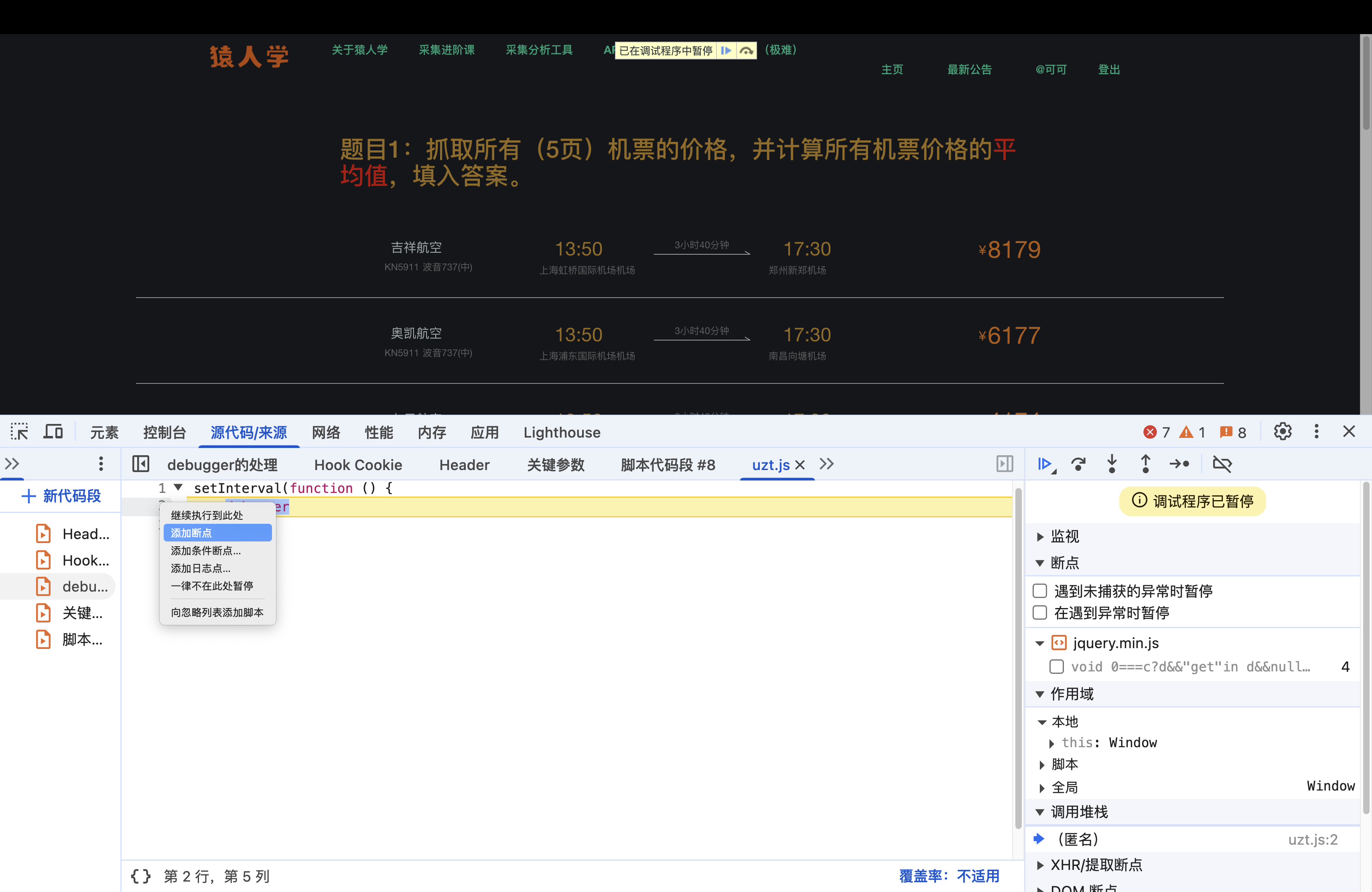Screen dimensions: 1372x892
Task: Switch to the 控制台 console tab
Action: (x=164, y=432)
